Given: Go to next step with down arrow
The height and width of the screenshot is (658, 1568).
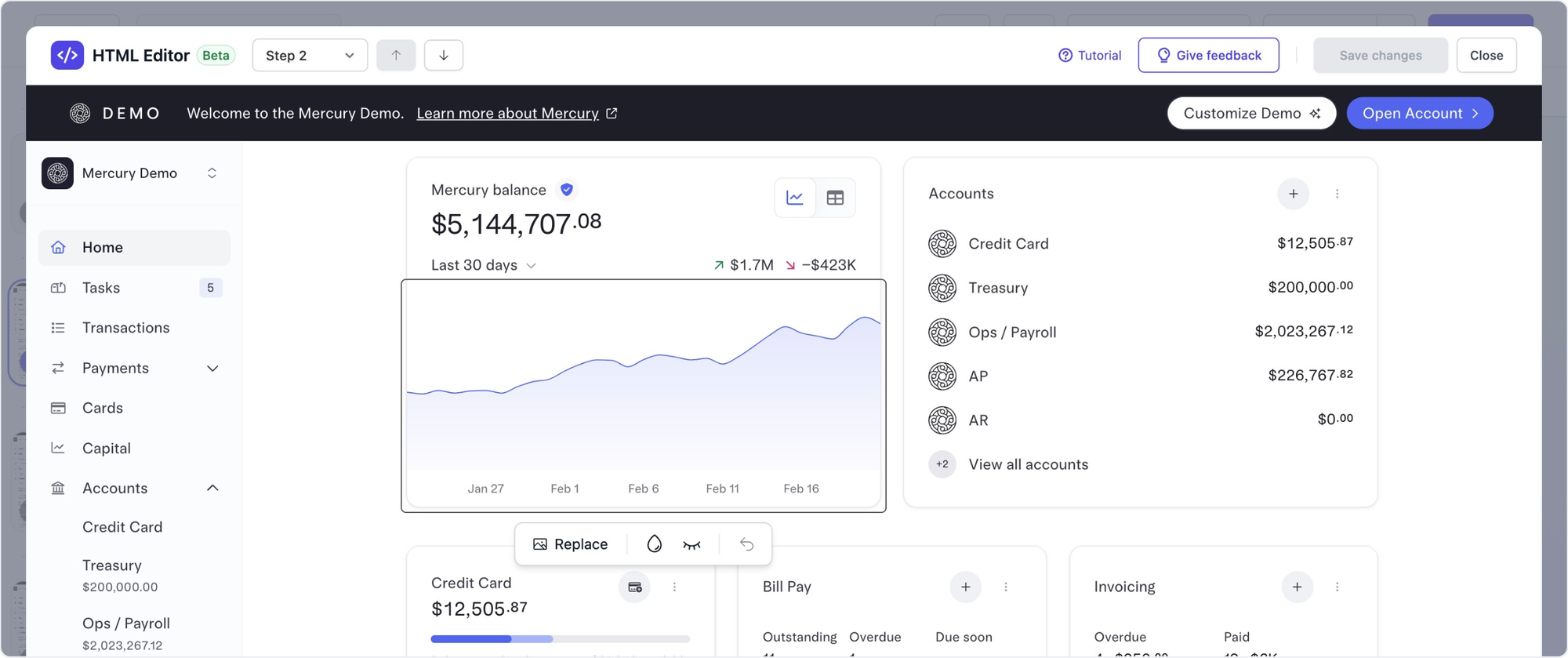Looking at the screenshot, I should 444,55.
